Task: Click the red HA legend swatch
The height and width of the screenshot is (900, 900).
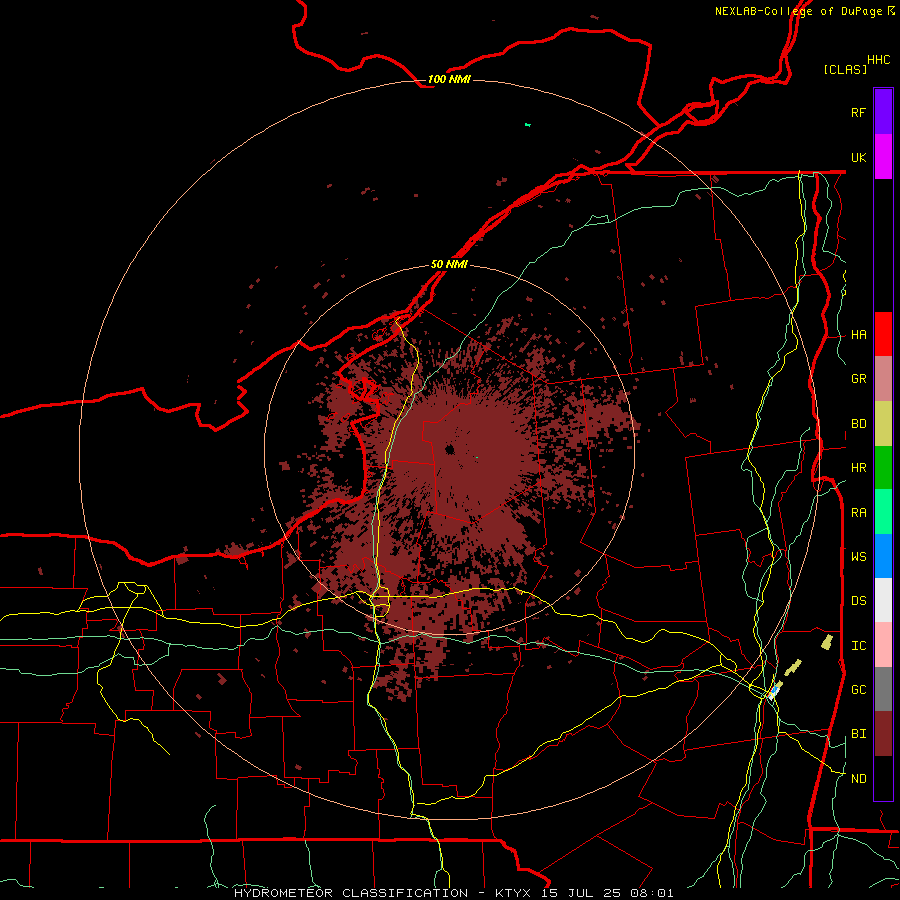Action: point(883,334)
